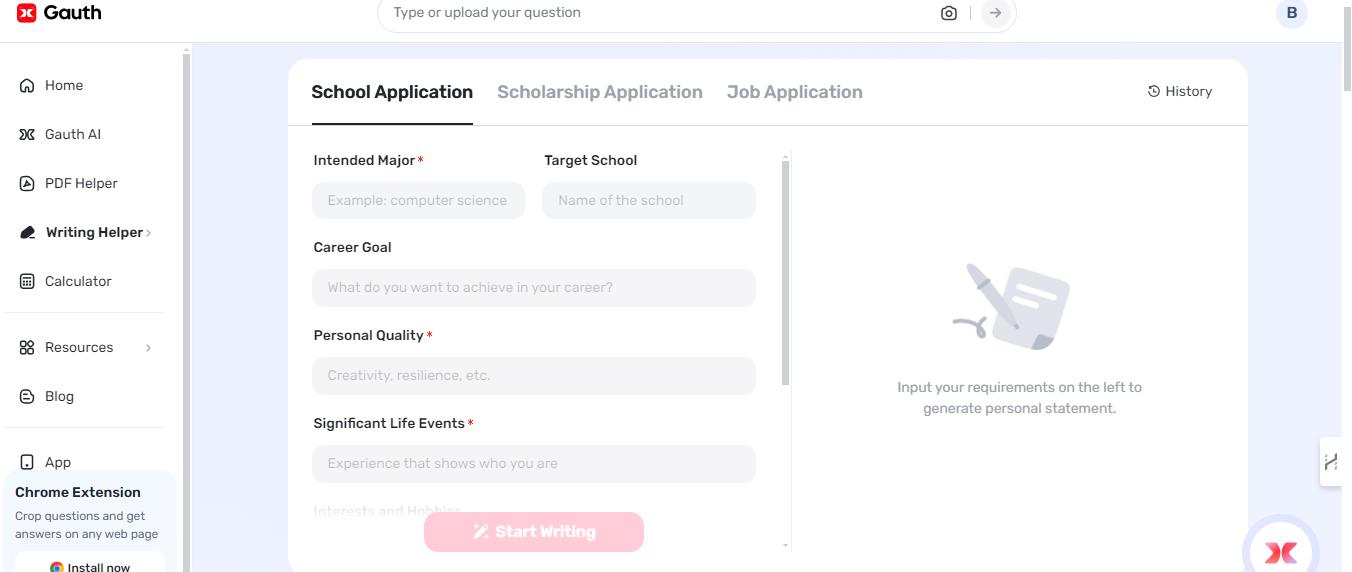Open the Calculator tool
The height and width of the screenshot is (572, 1352).
coord(77,281)
